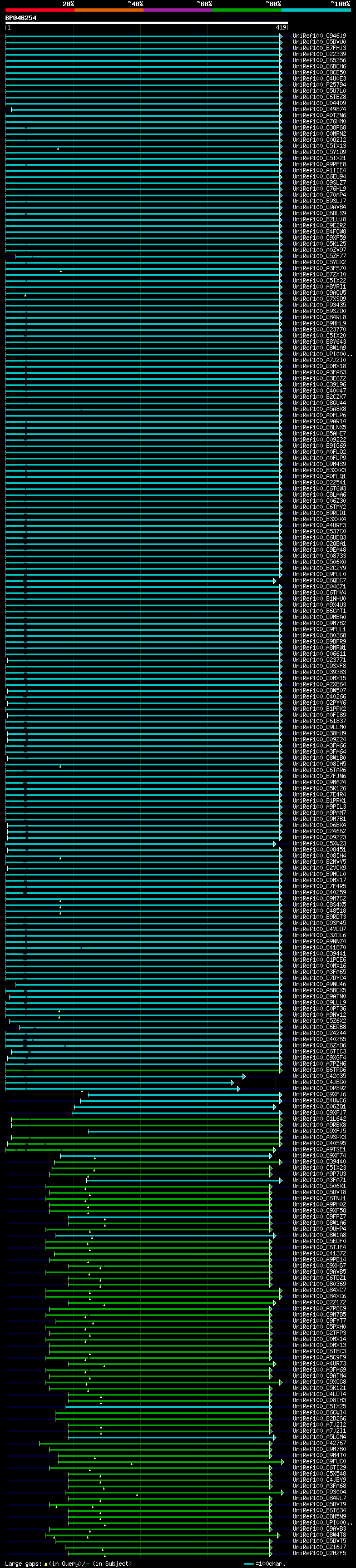The image size is (356, 1568).
Task: Open hit UniRef100_A9PFE8
Action: (319, 164)
